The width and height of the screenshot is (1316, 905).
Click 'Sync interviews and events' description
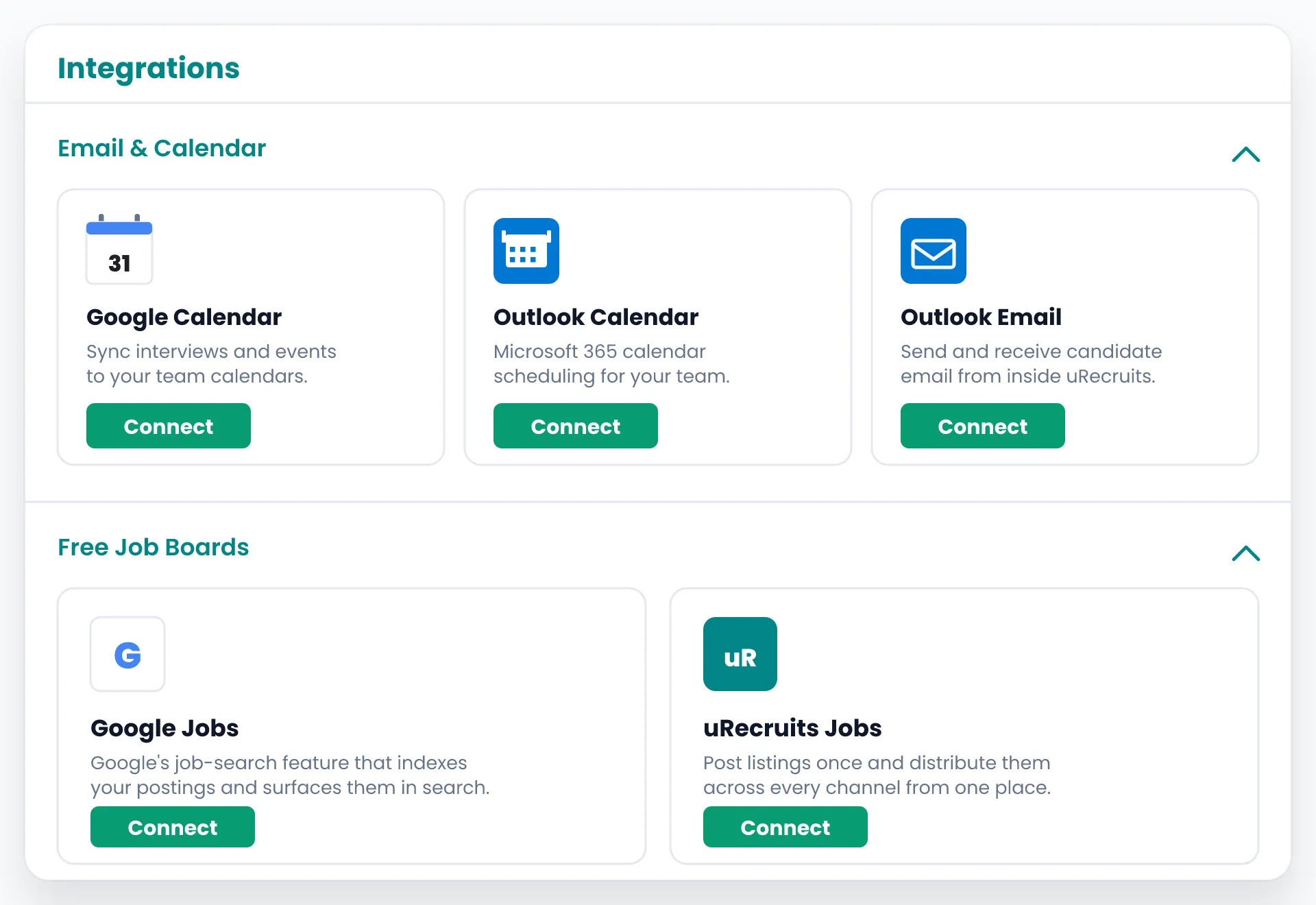[211, 364]
